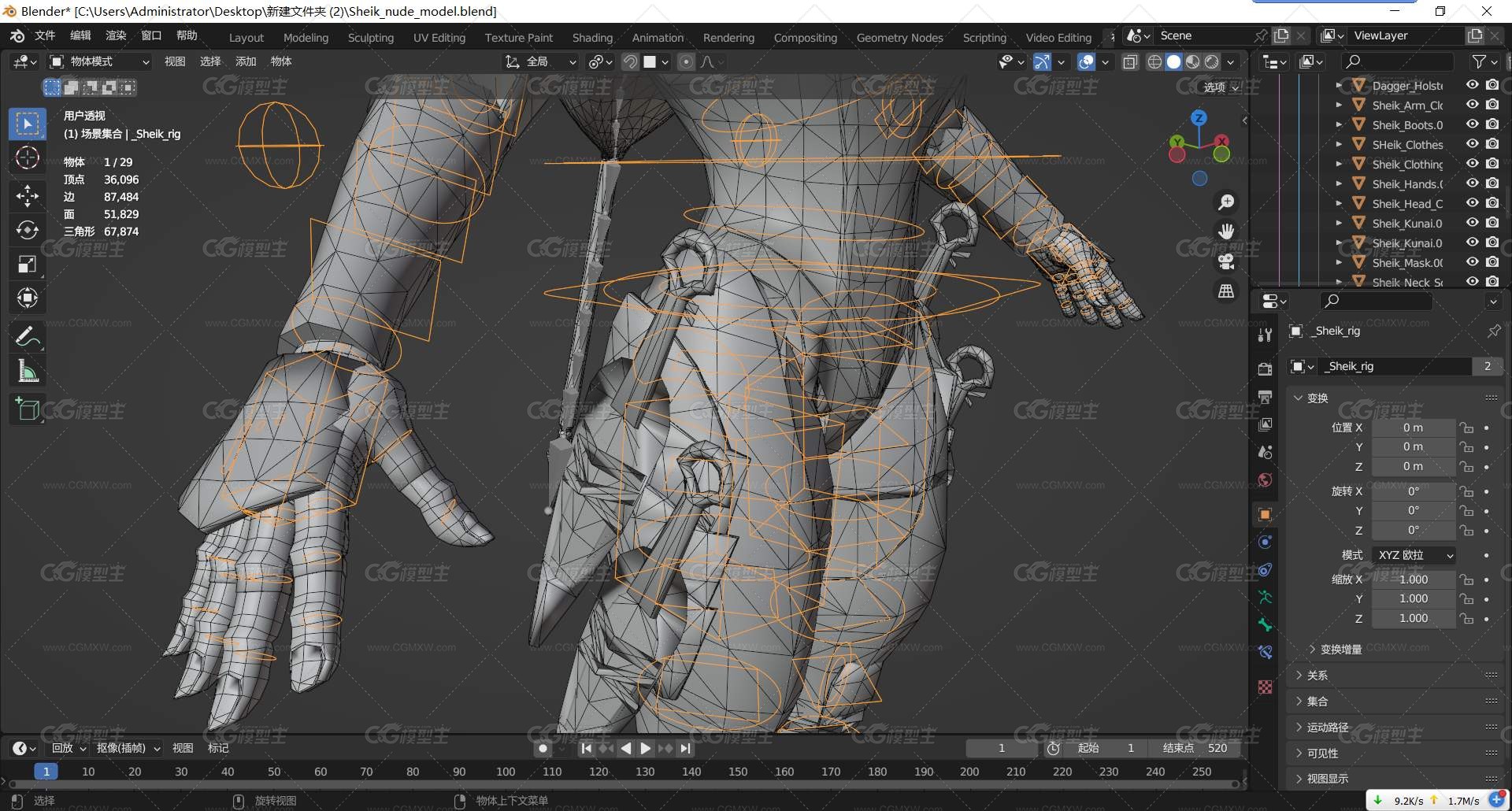Expand the 可见性 panel
Image resolution: width=1512 pixels, height=811 pixels.
(1299, 754)
